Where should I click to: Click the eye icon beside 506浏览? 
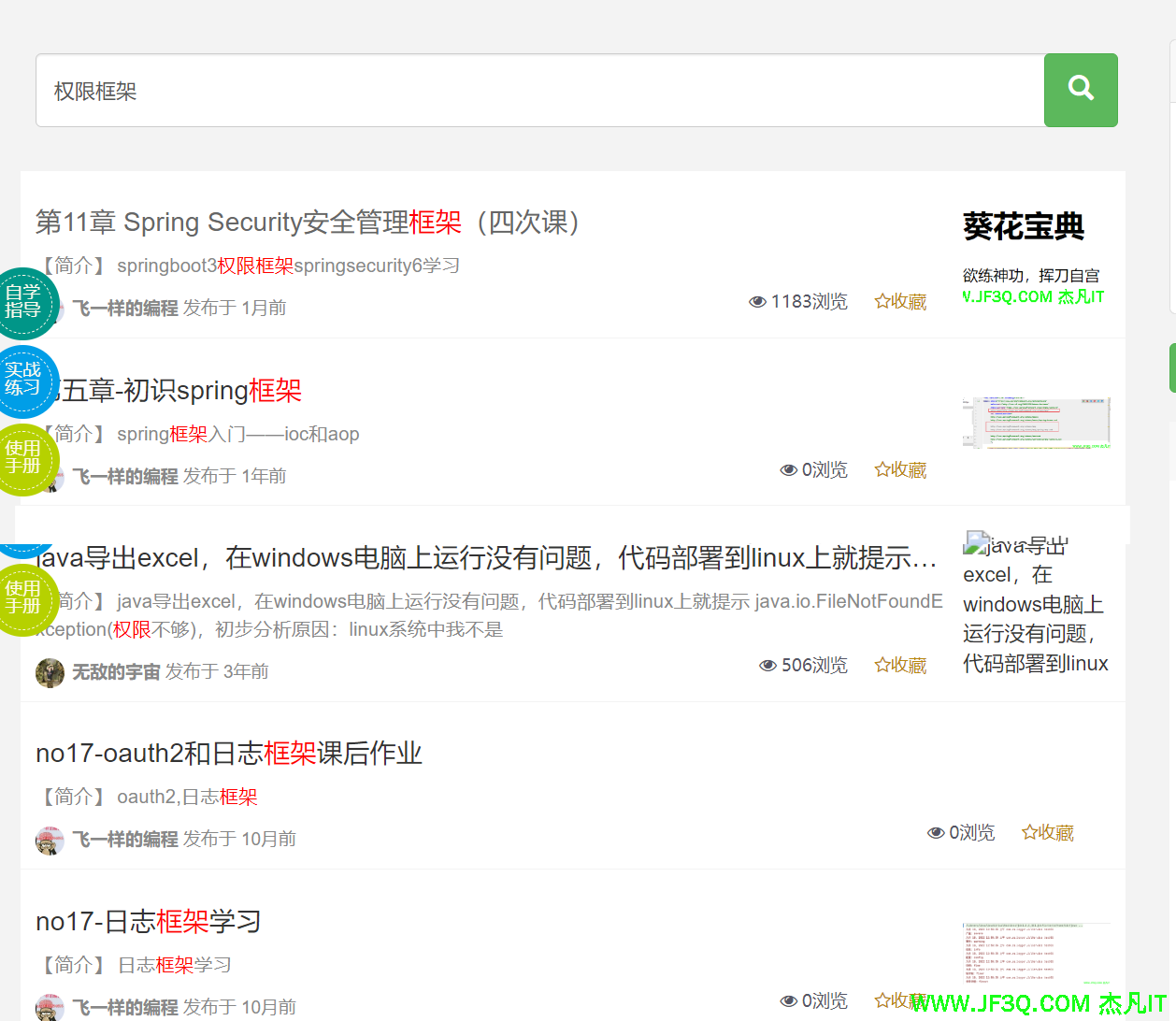[767, 666]
